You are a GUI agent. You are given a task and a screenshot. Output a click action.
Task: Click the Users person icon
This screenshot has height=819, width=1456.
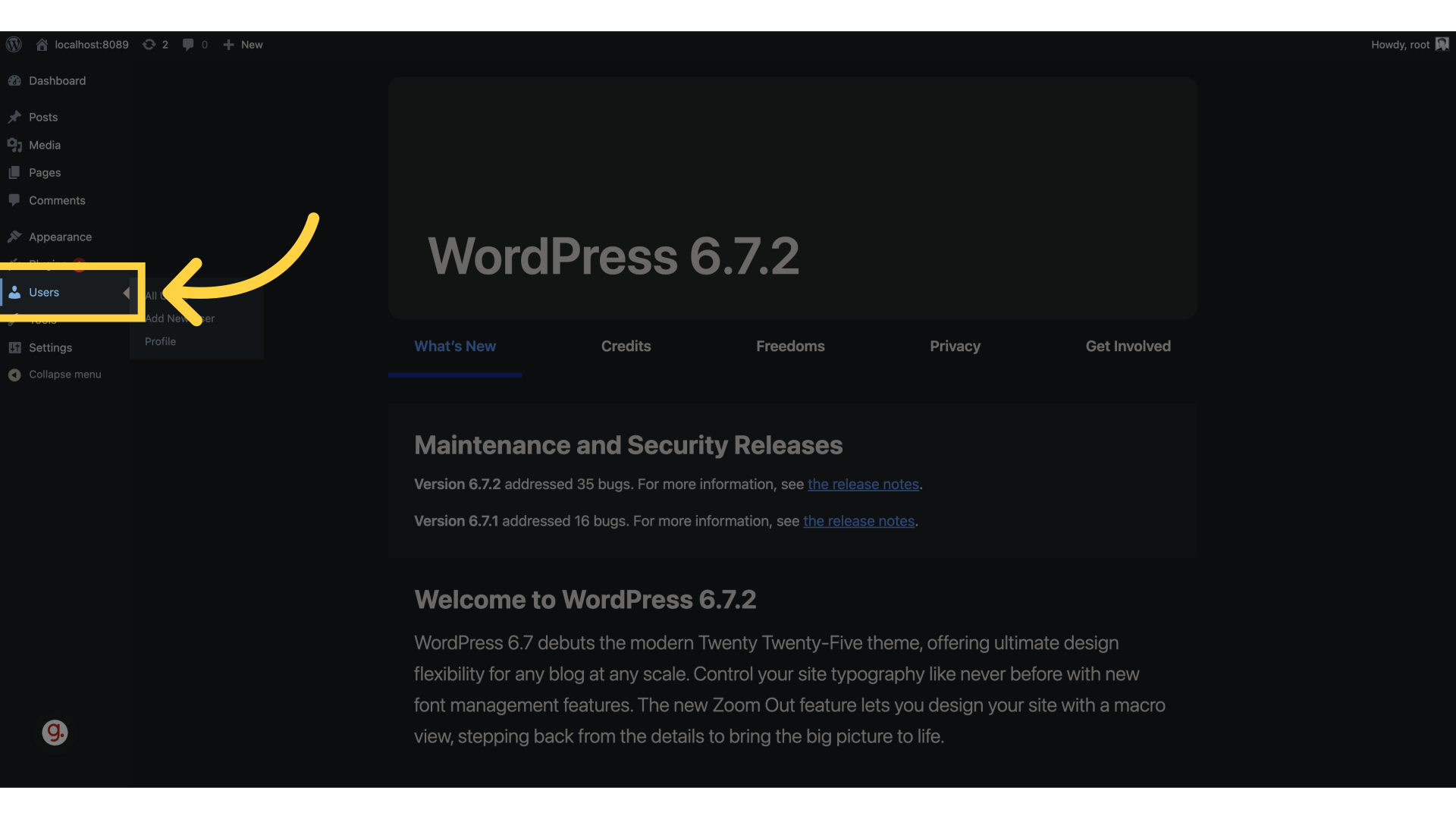coord(14,292)
